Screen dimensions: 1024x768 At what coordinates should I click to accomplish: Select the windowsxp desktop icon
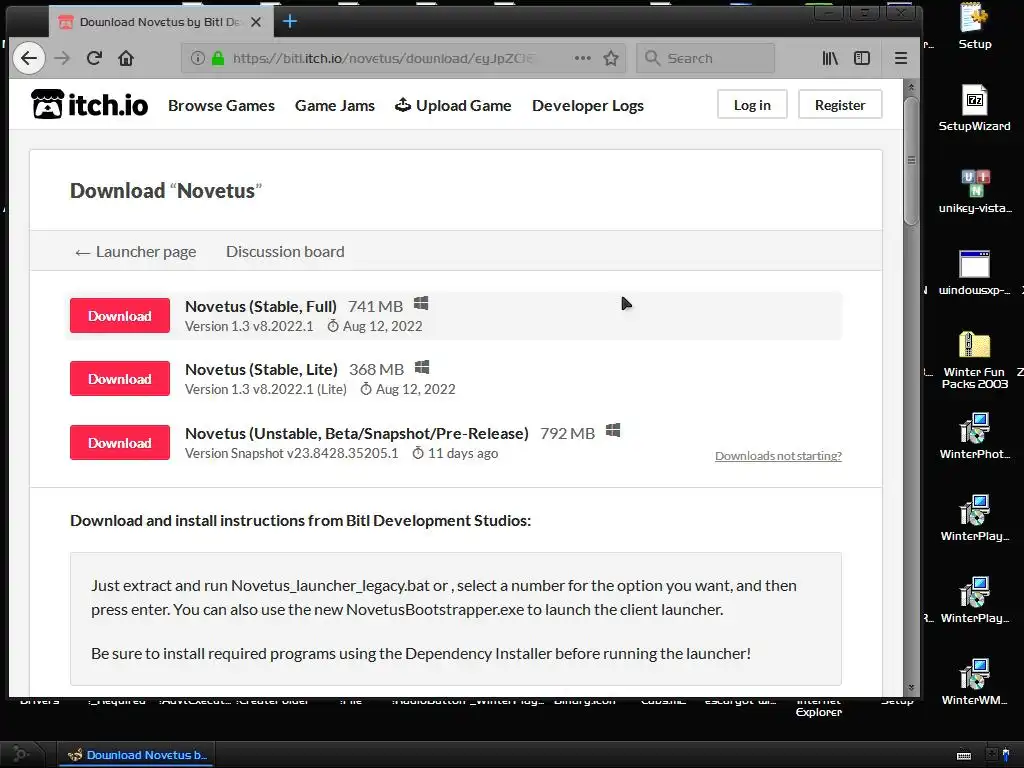974,272
